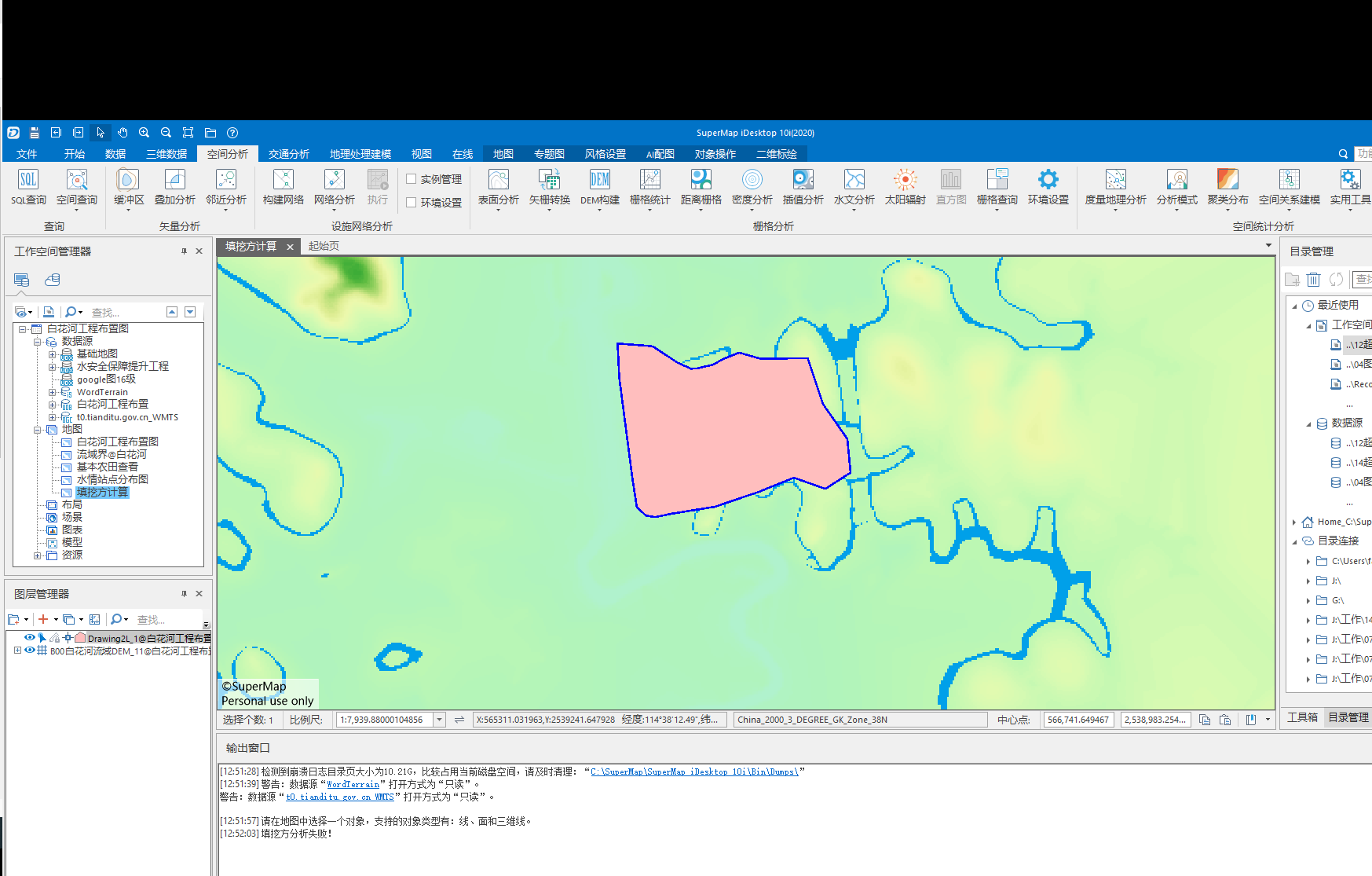Switch to the 专题图 ribbon tab
Viewport: 1372px width, 876px height.
549,154
